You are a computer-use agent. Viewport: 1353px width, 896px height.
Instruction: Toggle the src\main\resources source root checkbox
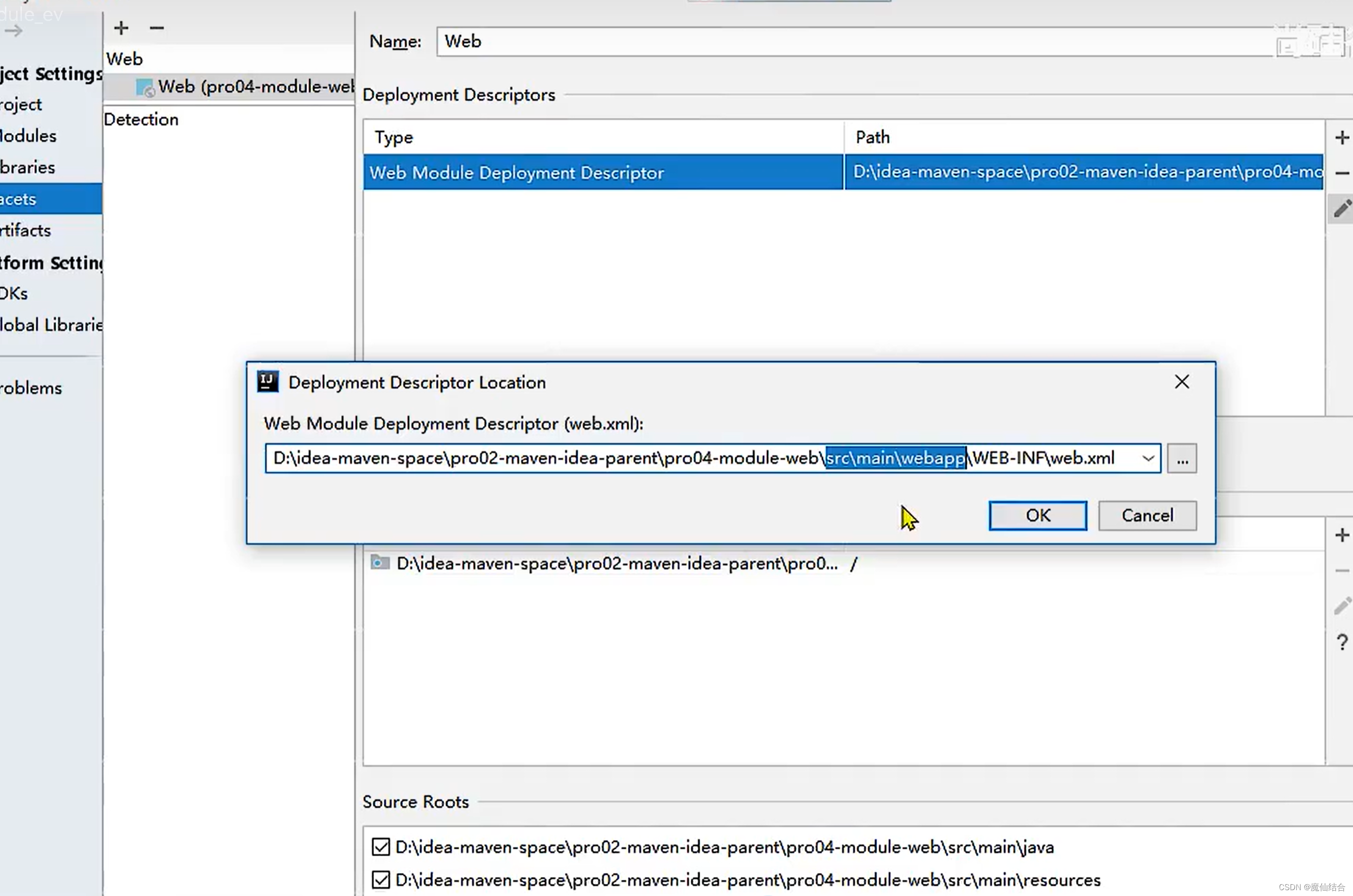[x=380, y=880]
